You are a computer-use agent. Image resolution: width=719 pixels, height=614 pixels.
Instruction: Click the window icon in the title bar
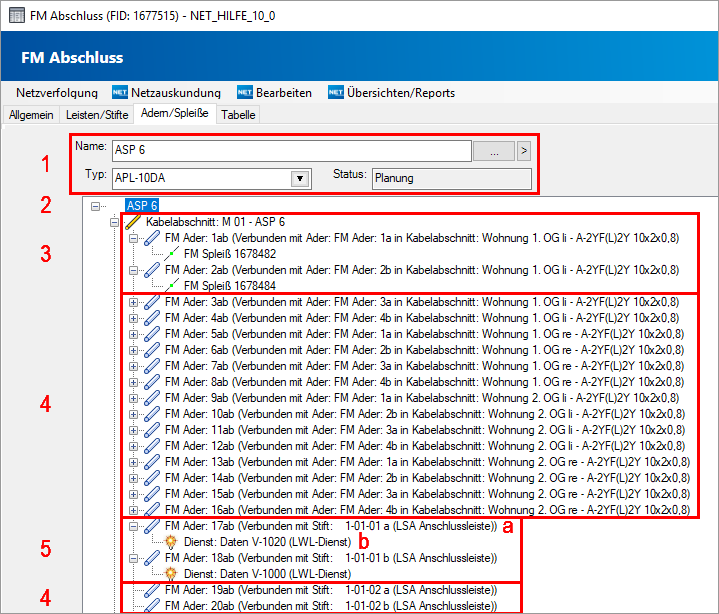[x=17, y=14]
